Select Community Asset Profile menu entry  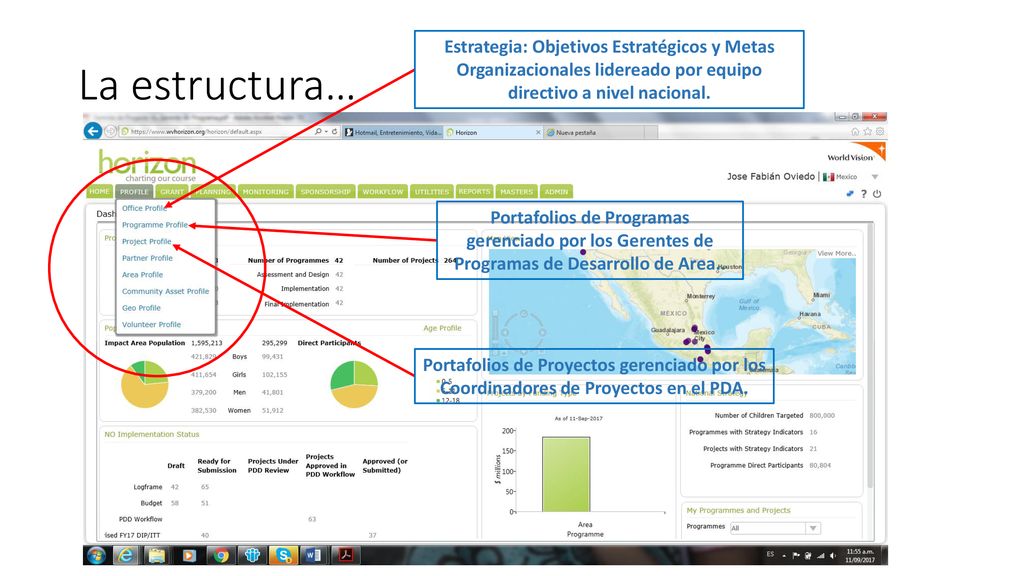coord(165,291)
